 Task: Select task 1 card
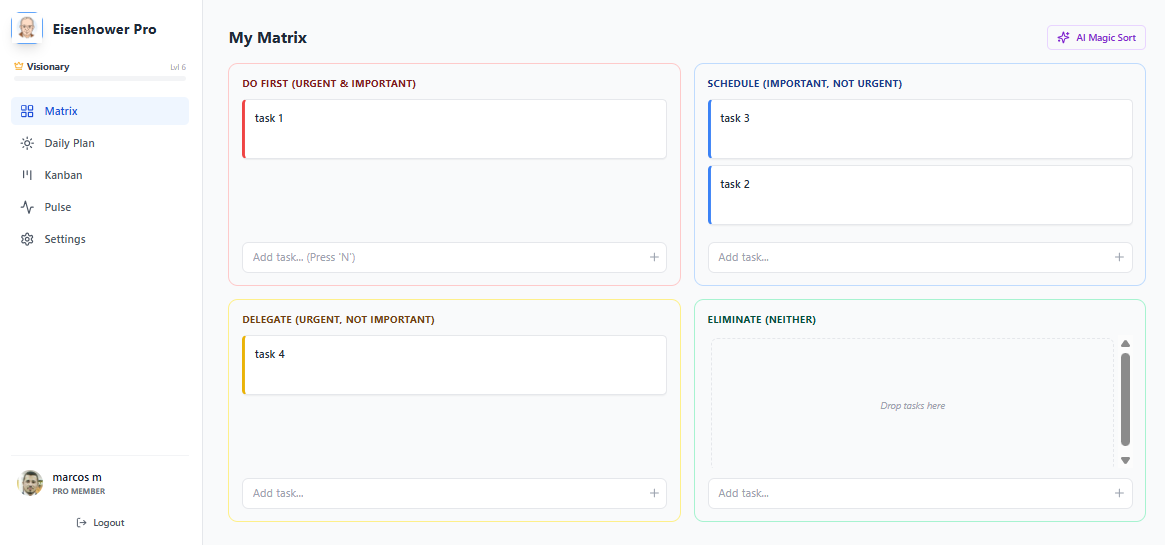(x=454, y=129)
